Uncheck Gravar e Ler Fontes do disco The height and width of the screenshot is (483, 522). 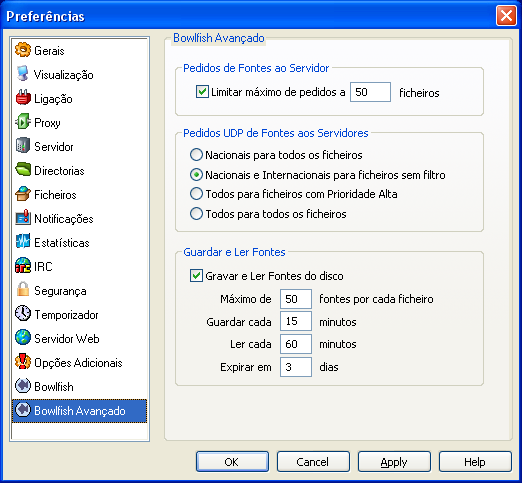click(196, 276)
